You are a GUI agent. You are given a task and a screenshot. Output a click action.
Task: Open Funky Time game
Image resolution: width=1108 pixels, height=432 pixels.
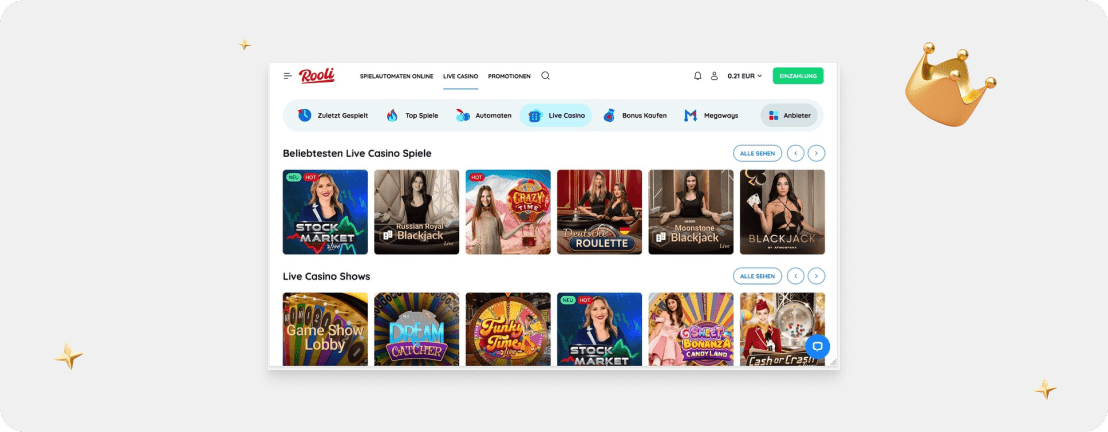(508, 329)
